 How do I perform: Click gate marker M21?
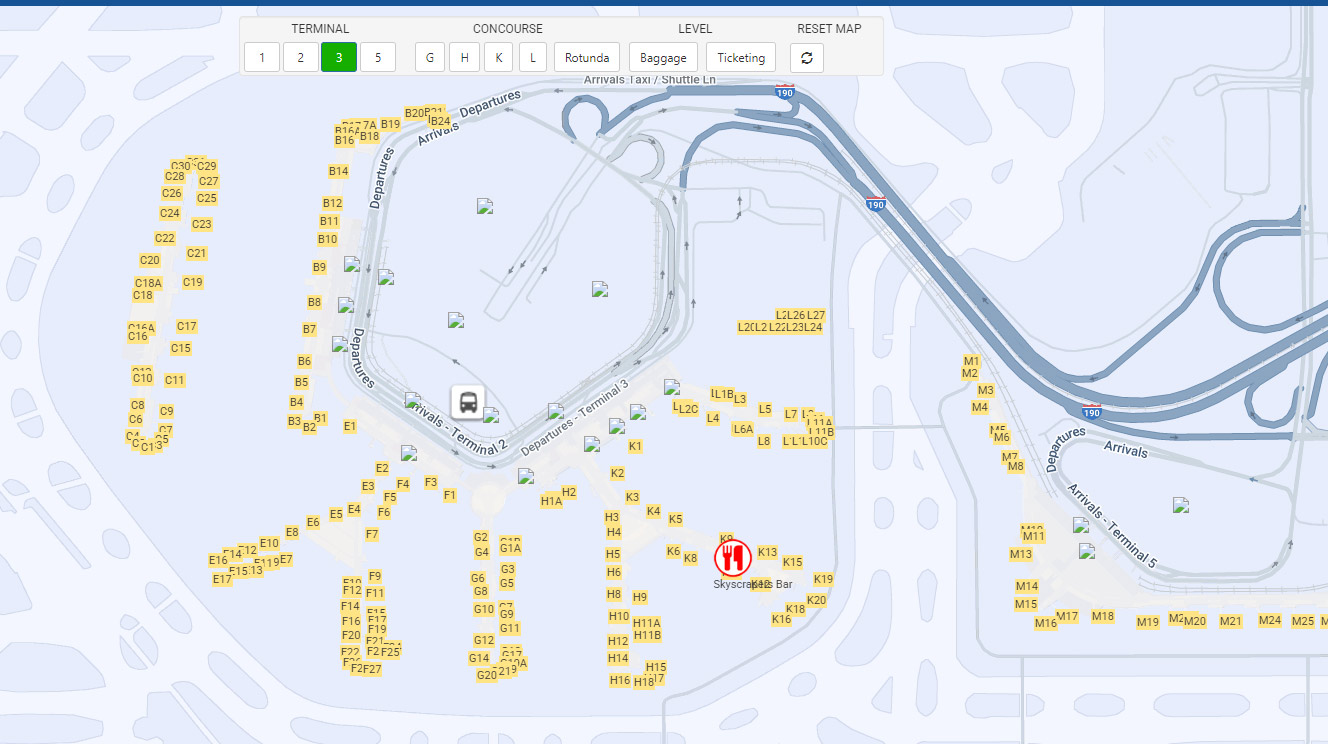(x=1231, y=621)
